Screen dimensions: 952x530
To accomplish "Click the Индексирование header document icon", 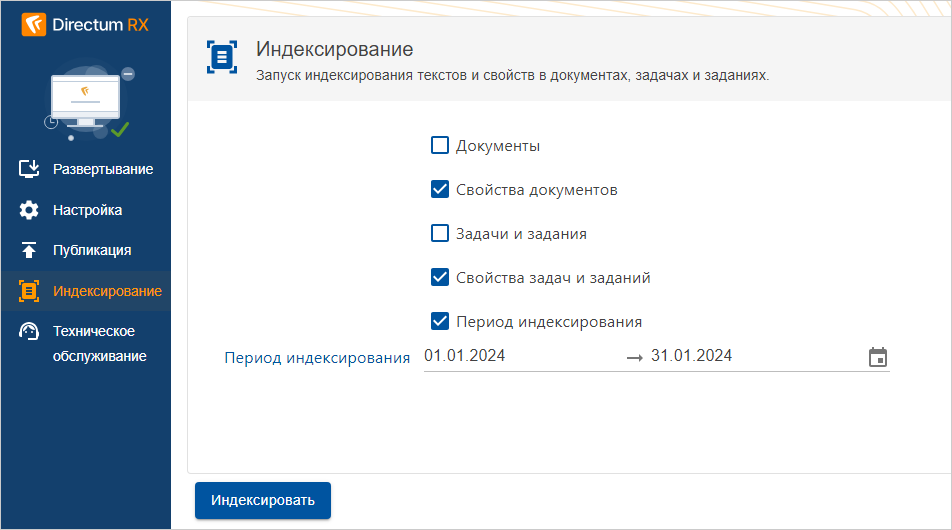I will 222,57.
